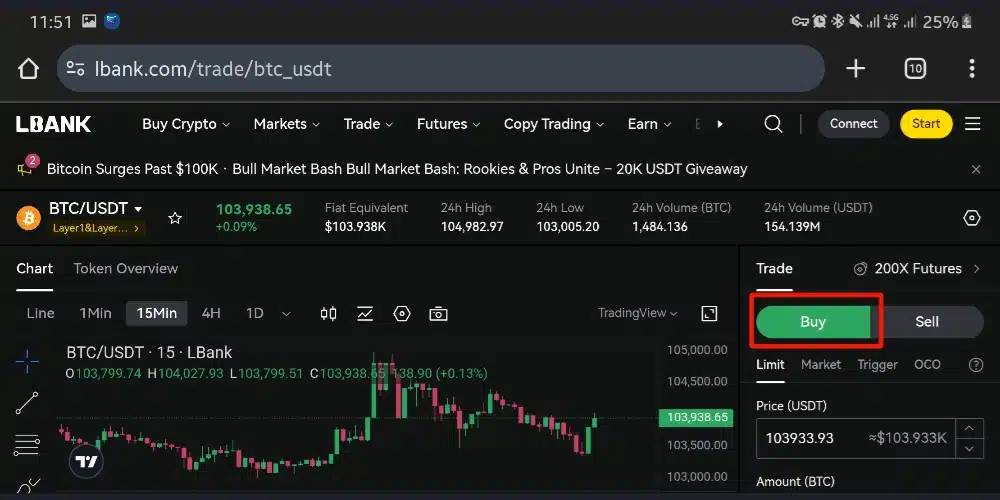Select the Buy side toggle

pyautogui.click(x=813, y=322)
